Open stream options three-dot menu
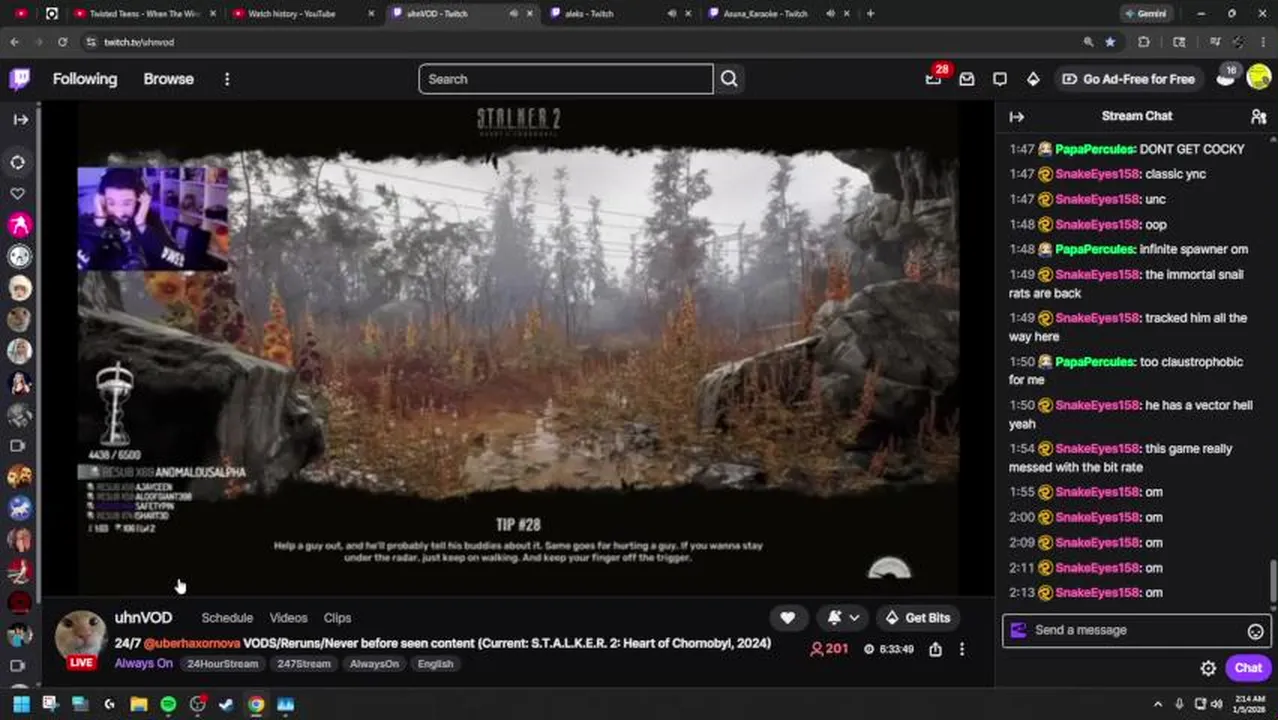1278x720 pixels. point(962,649)
